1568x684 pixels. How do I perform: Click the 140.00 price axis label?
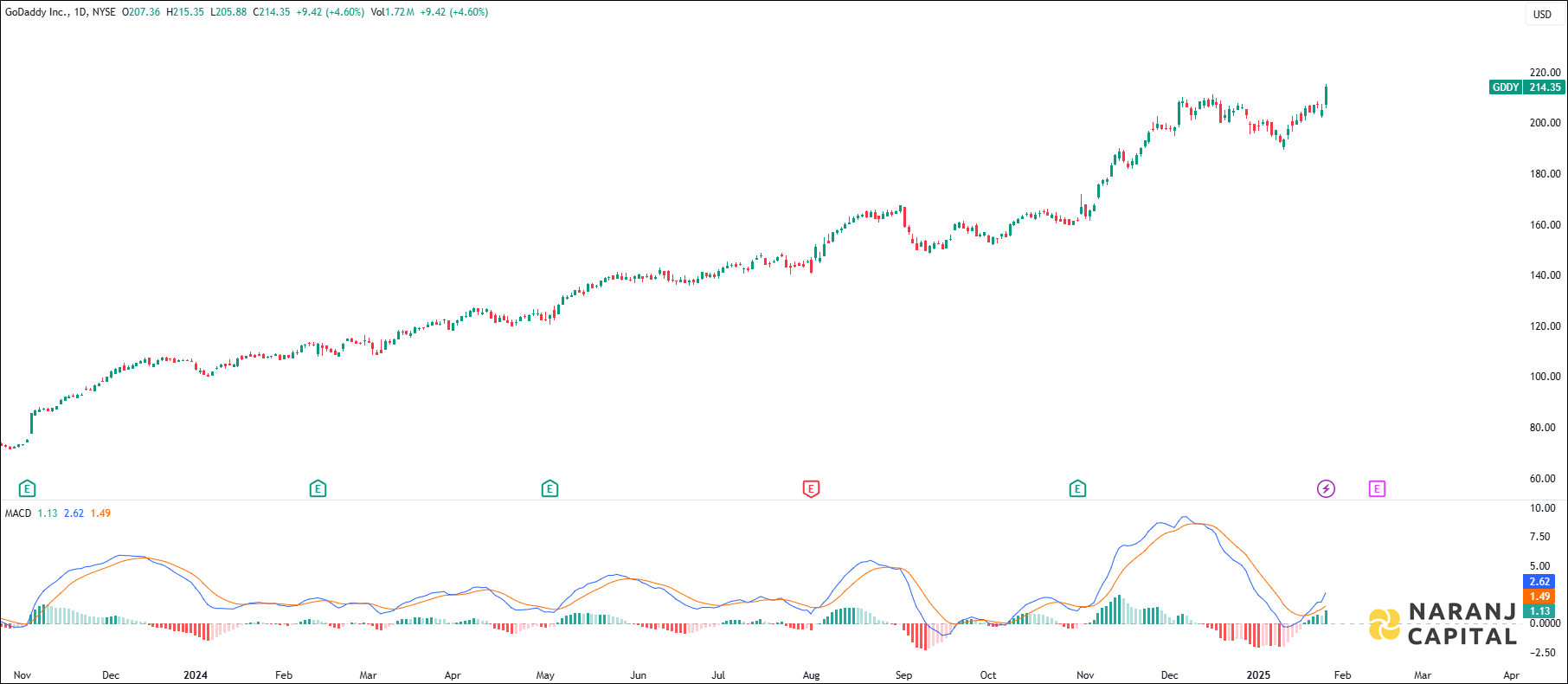tap(1545, 275)
